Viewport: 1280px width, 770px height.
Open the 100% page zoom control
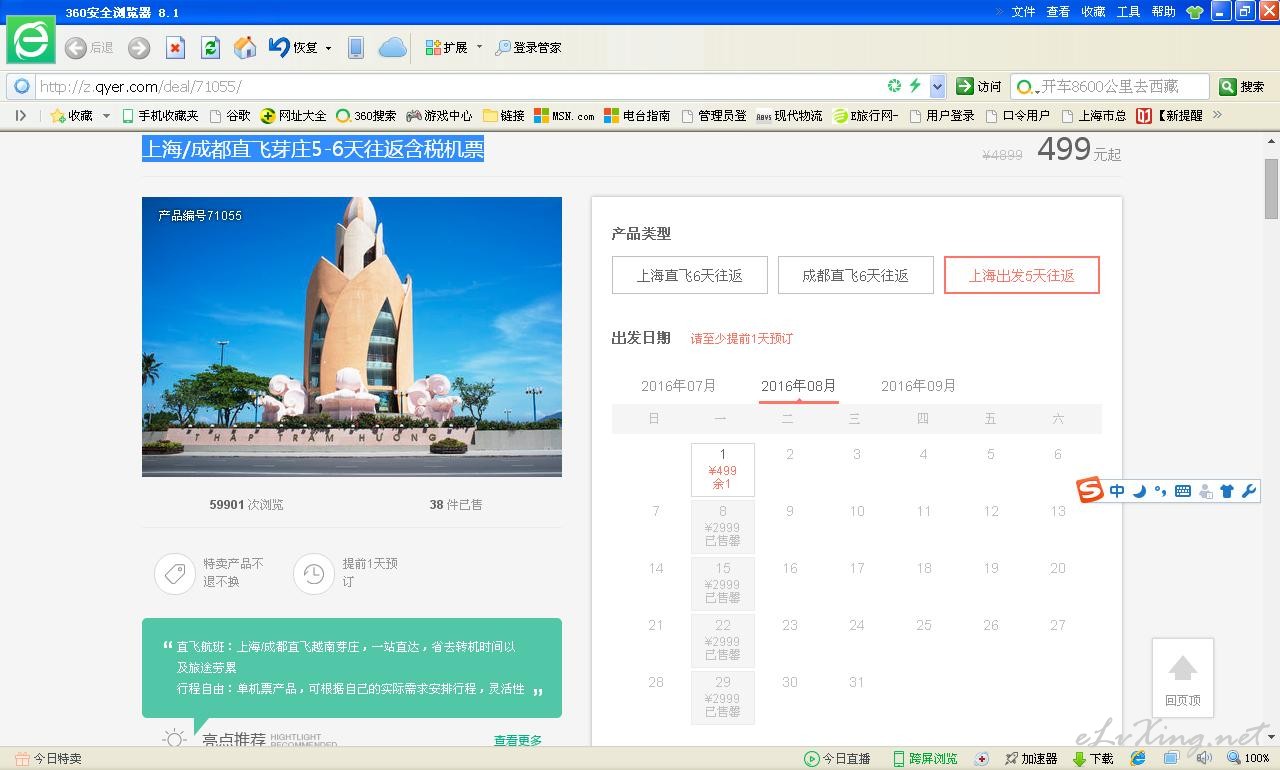coord(1248,759)
